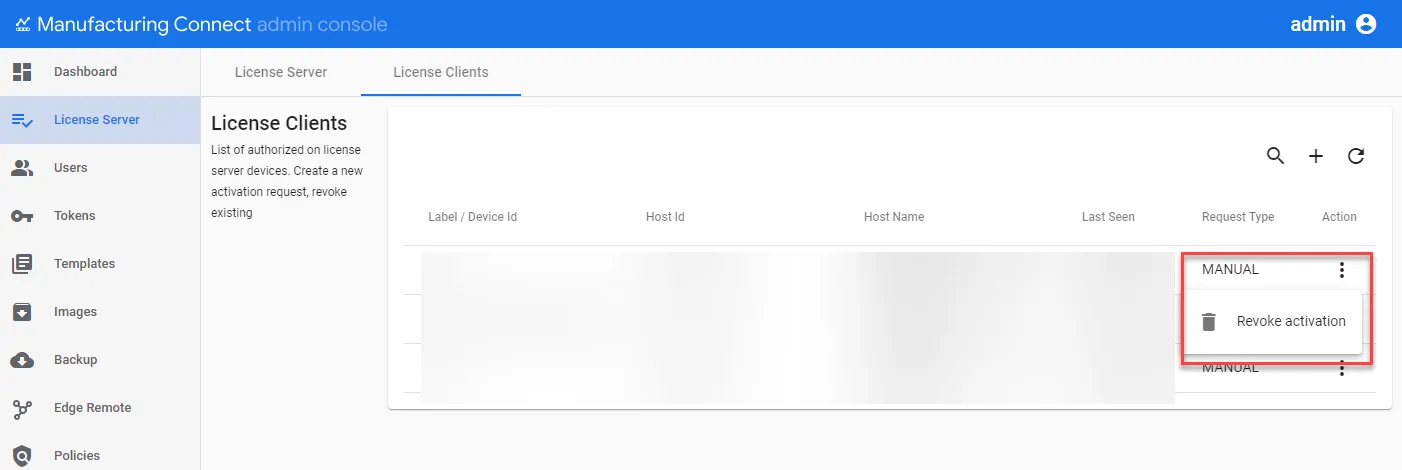Choose Revoke activation from the menu
Screen dimensions: 1402x470
click(x=1272, y=322)
